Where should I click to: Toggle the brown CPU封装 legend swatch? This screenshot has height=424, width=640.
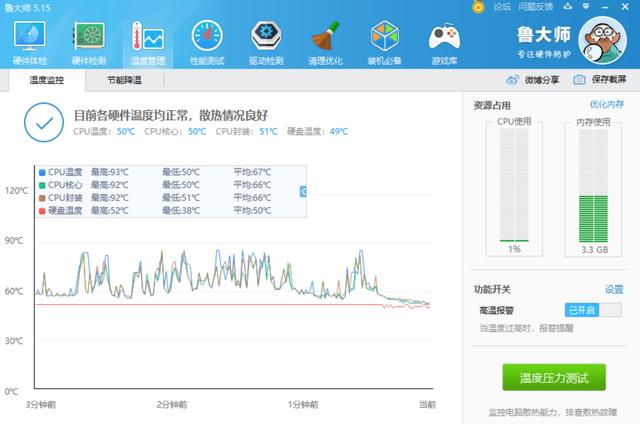(42, 198)
